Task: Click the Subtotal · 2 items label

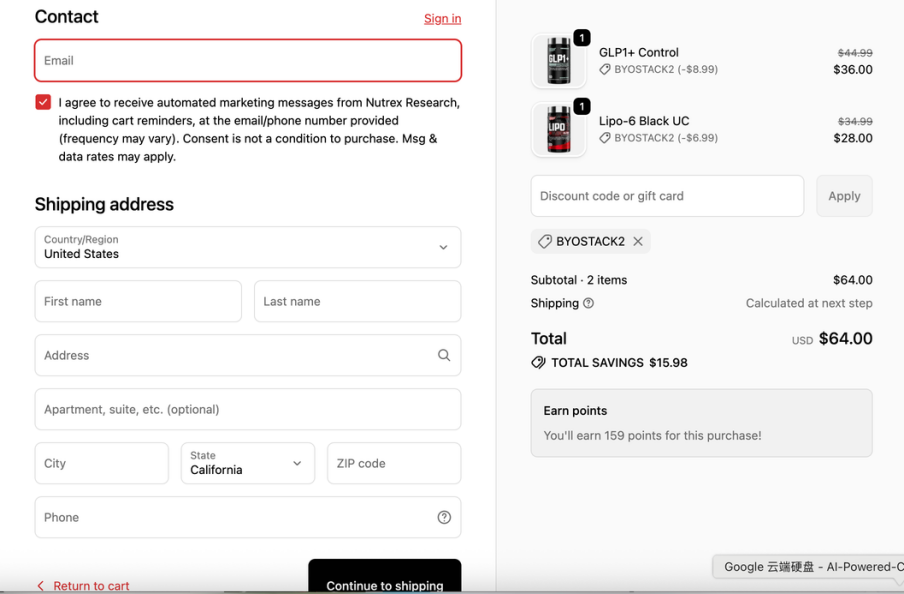Action: pos(579,280)
